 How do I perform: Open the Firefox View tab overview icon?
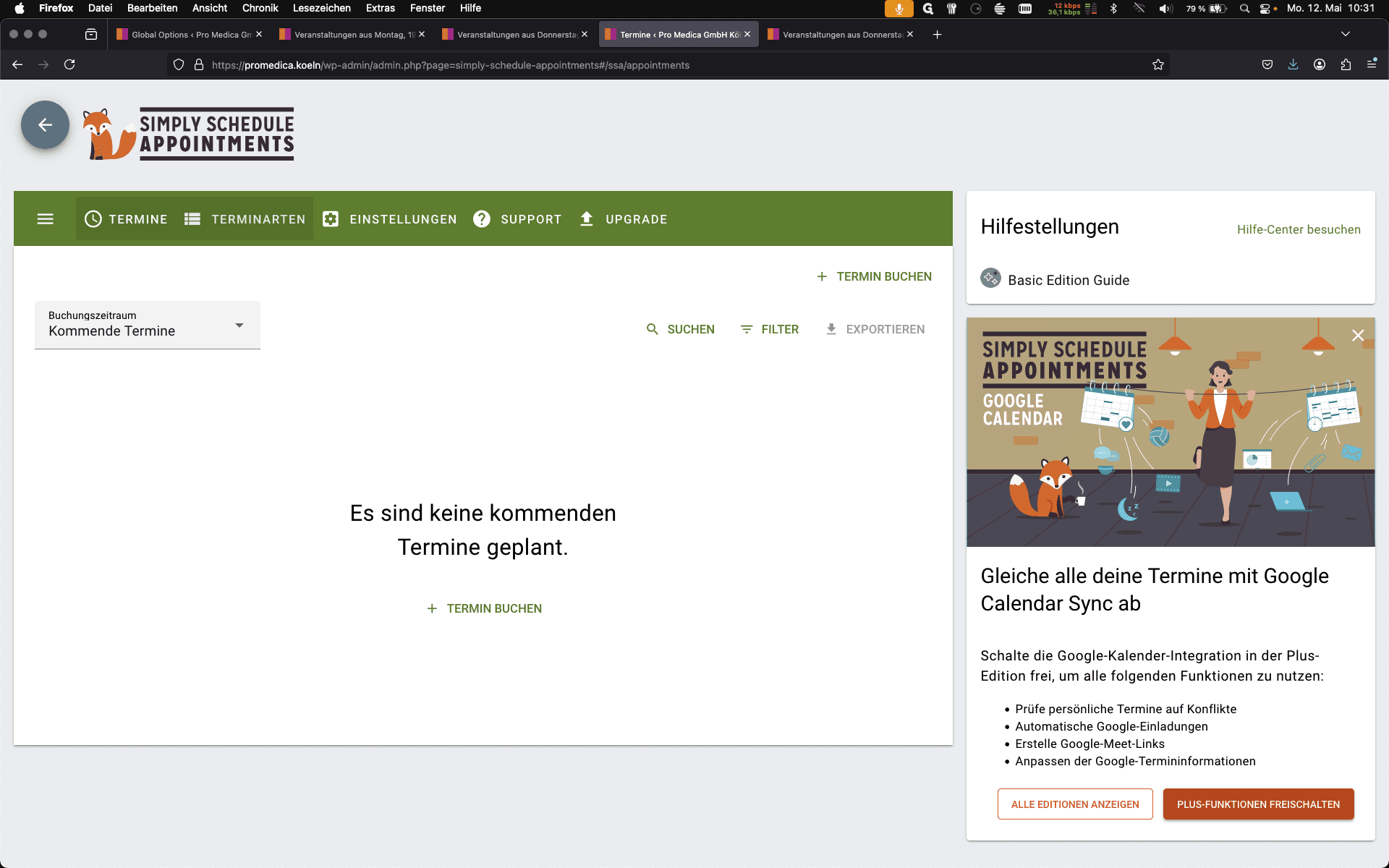[91, 34]
